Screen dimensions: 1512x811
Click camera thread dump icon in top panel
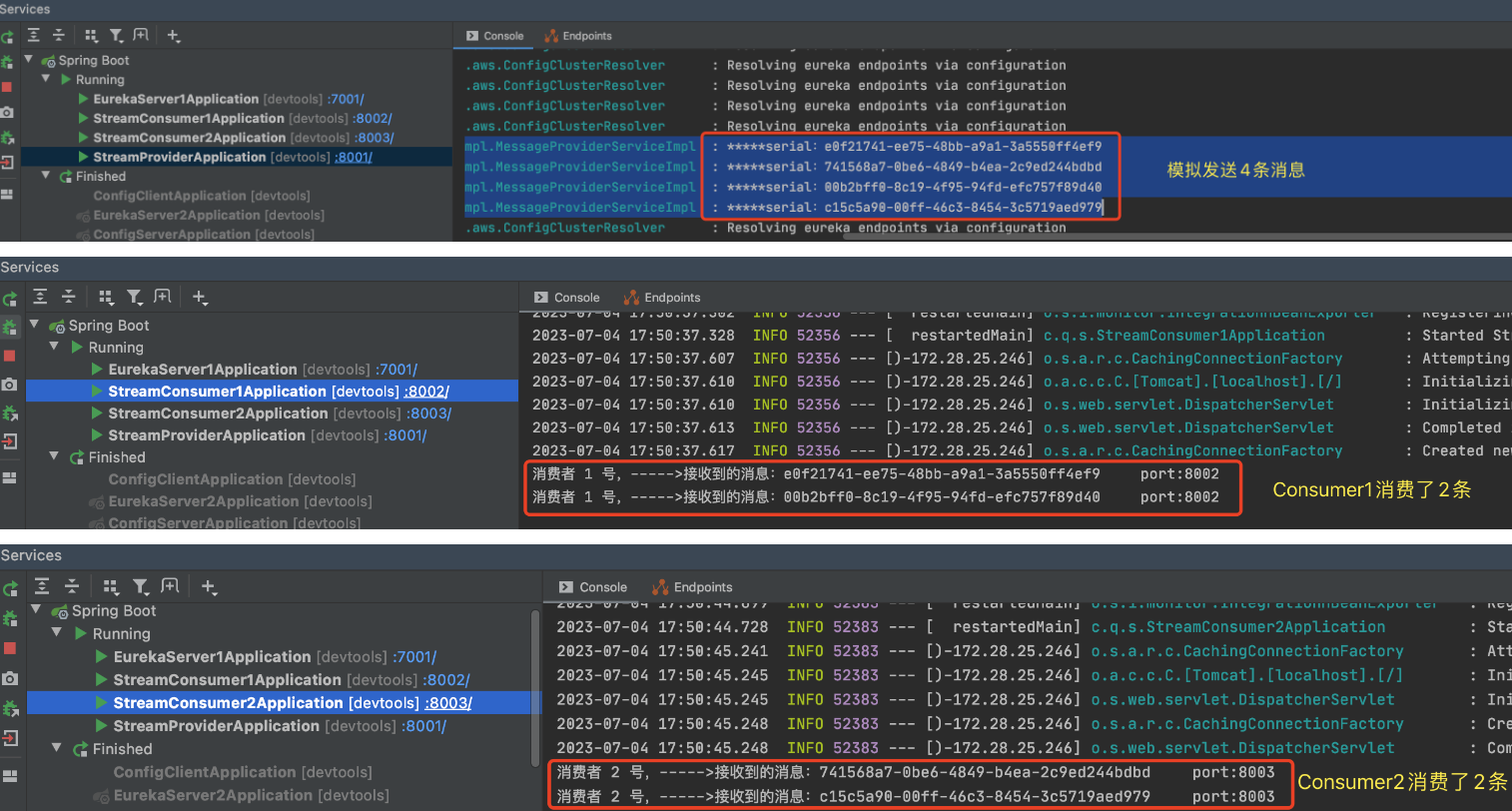click(7, 112)
